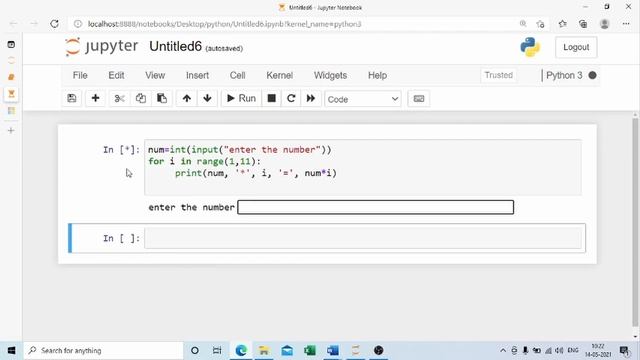Restart the kernel with circular arrow

(x=291, y=98)
